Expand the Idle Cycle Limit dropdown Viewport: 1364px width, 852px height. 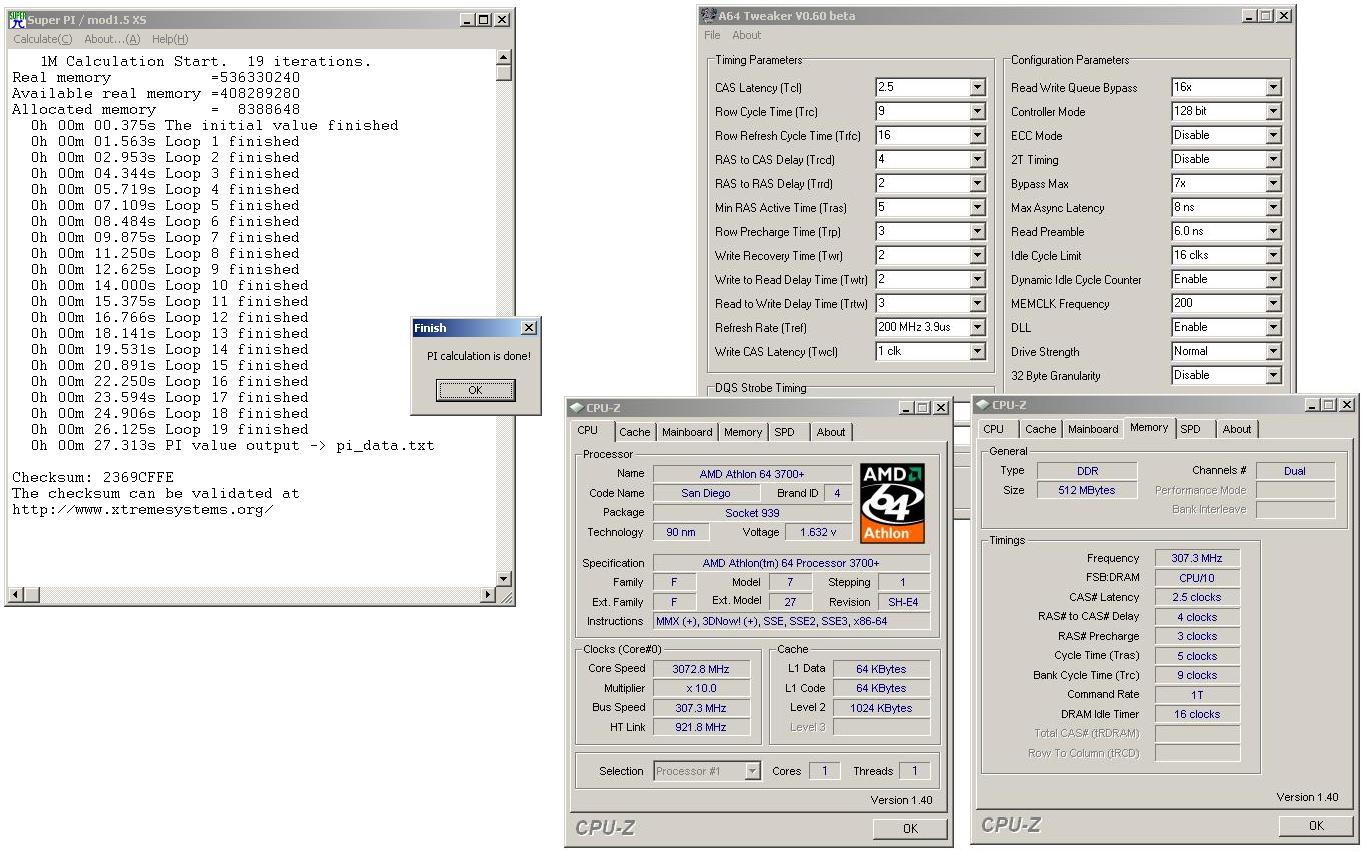[x=1273, y=256]
